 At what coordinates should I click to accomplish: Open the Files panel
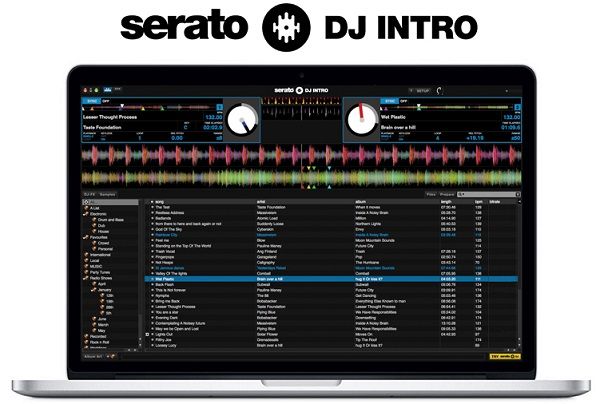point(431,194)
